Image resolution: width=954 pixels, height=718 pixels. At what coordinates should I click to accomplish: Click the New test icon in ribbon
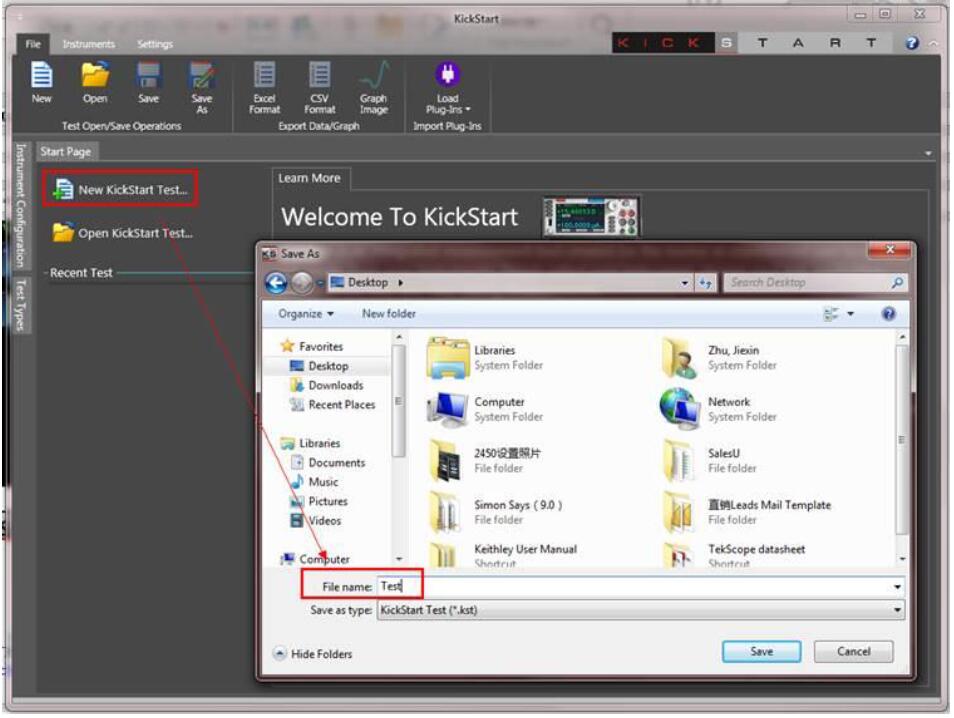click(x=41, y=77)
